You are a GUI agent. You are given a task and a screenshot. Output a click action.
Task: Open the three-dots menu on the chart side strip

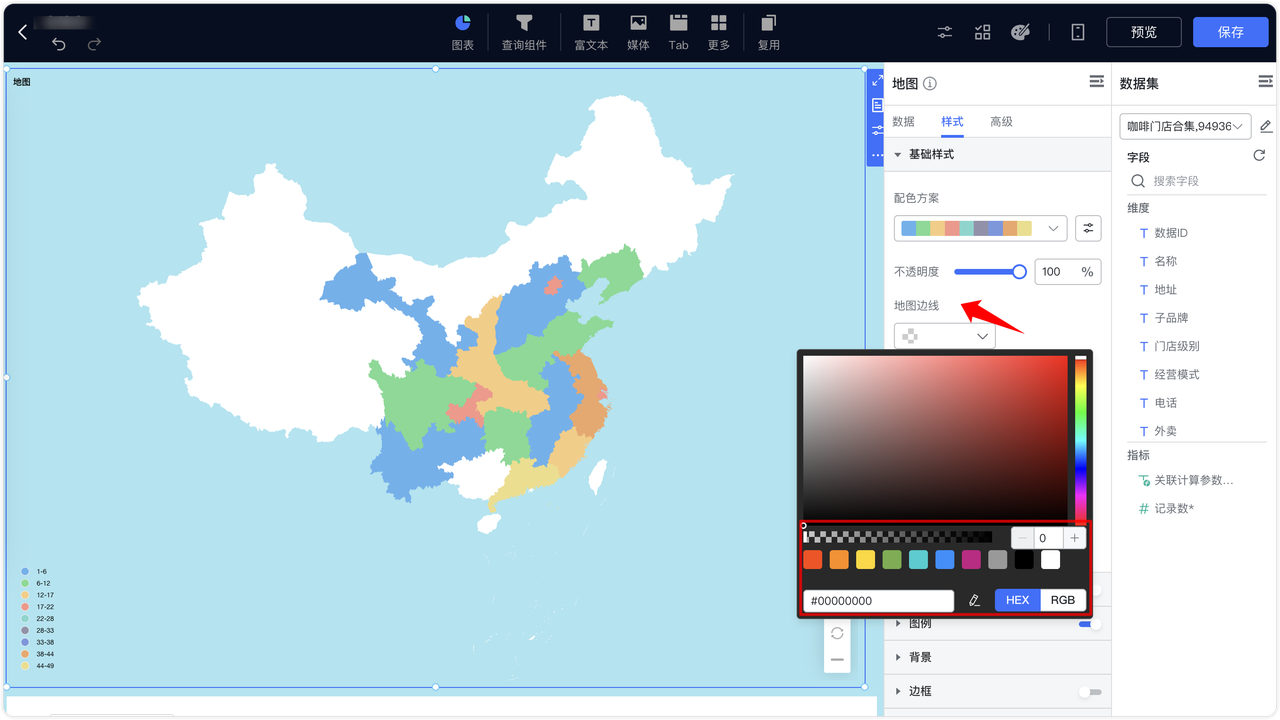[877, 155]
